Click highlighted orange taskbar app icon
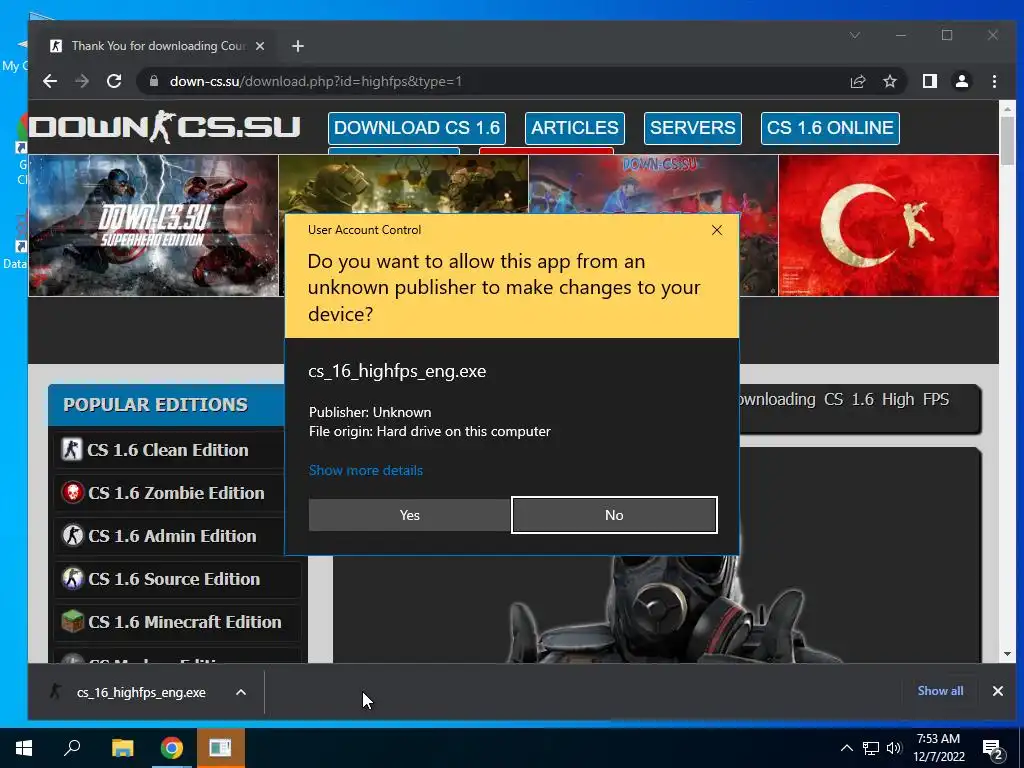Image resolution: width=1024 pixels, height=768 pixels. point(220,748)
